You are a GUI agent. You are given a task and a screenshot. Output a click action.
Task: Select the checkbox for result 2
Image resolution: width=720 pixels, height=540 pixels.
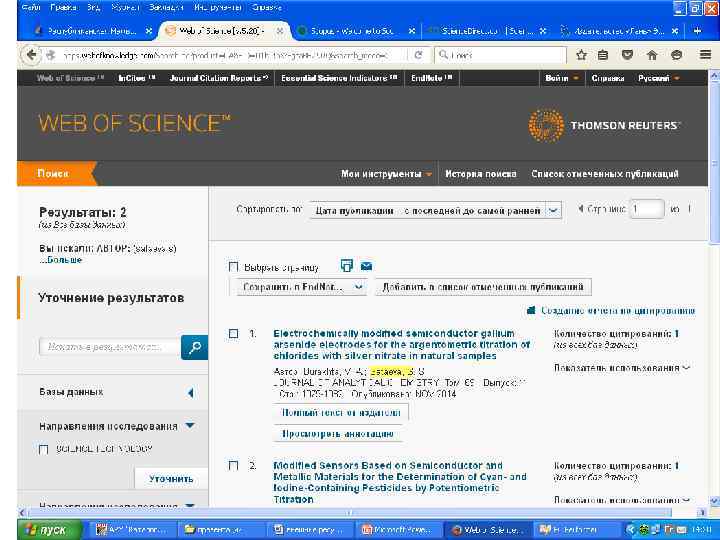point(233,466)
